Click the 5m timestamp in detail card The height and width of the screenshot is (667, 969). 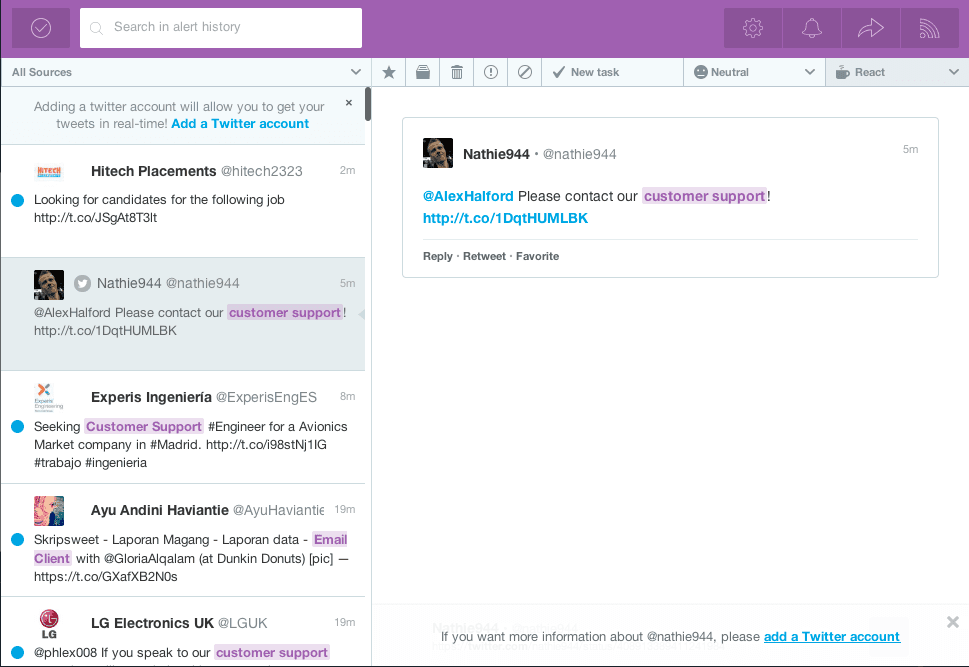[910, 149]
